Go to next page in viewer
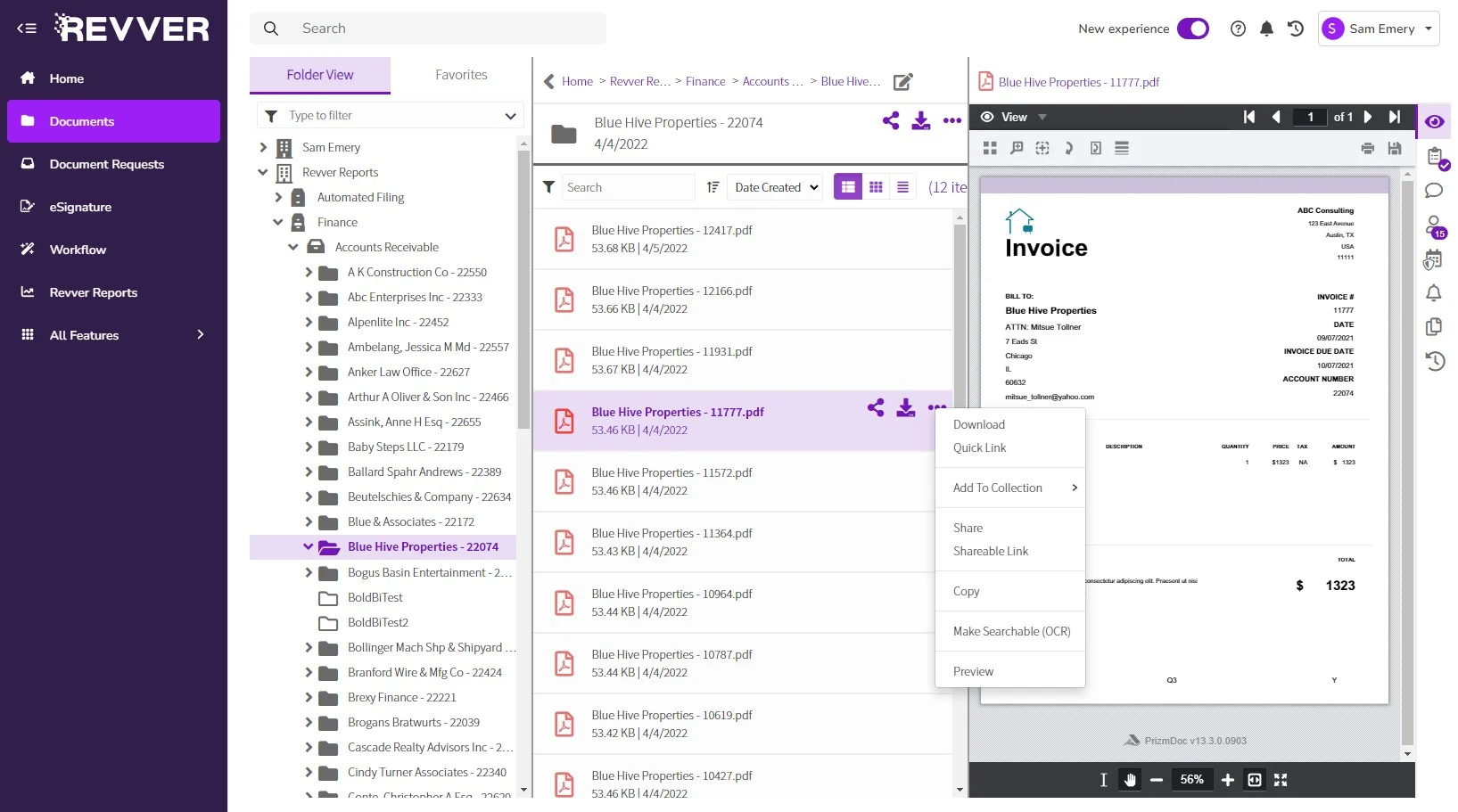 click(x=1368, y=117)
